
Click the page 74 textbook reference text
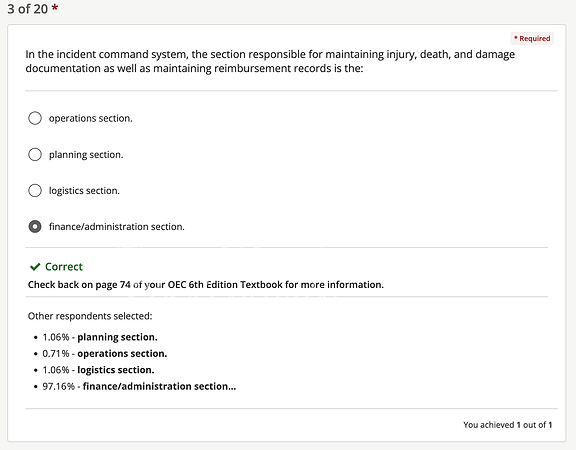click(206, 285)
